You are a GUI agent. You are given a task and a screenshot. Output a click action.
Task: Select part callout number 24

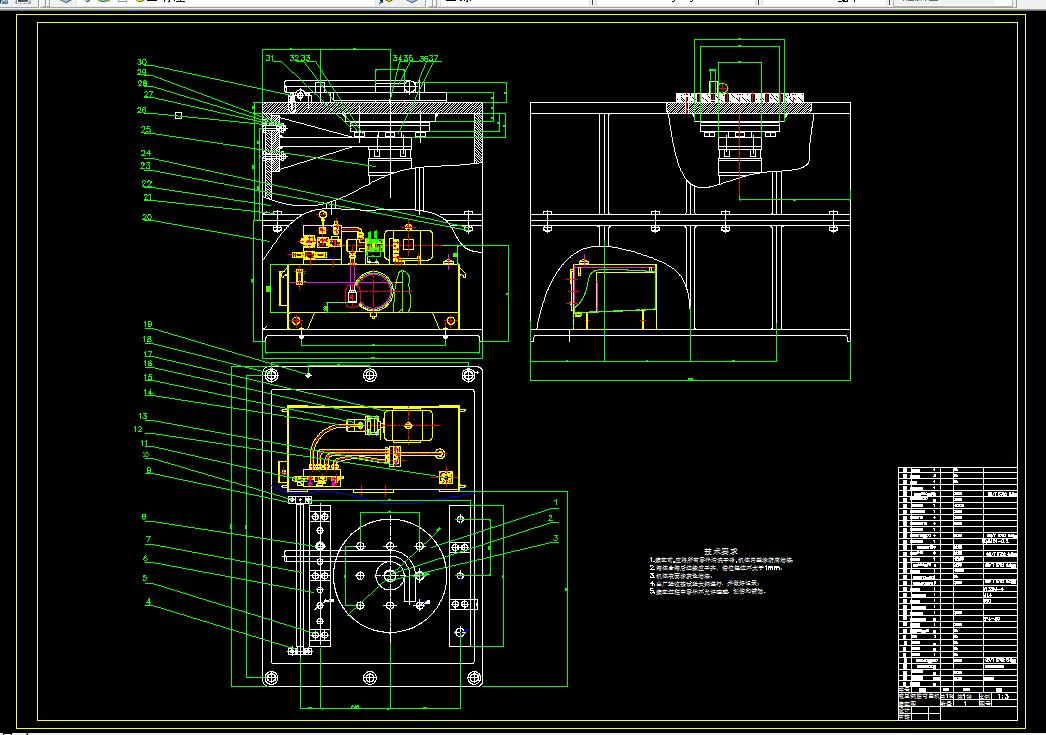click(145, 153)
